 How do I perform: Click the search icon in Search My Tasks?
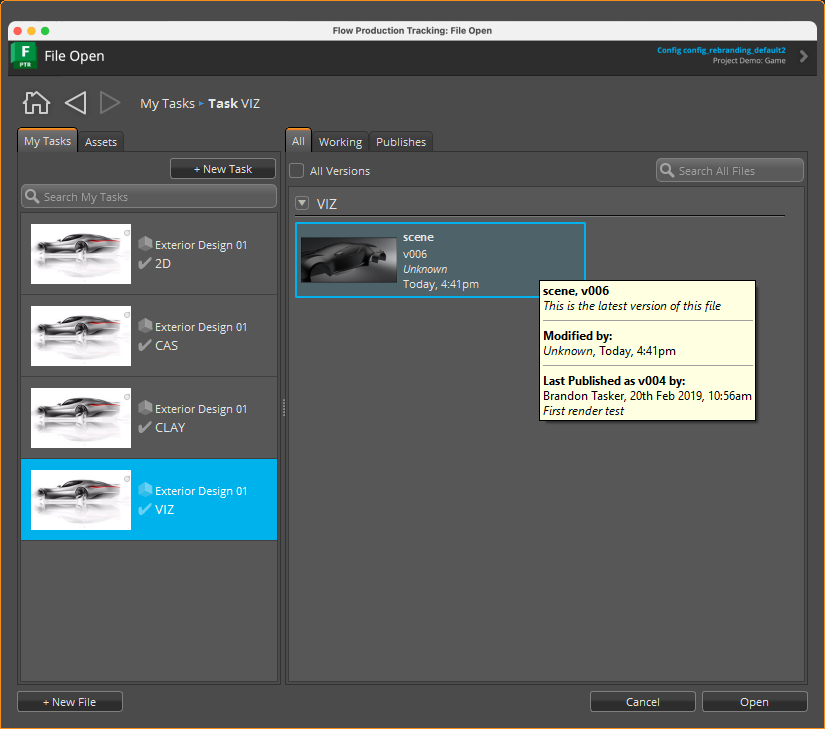(x=32, y=196)
